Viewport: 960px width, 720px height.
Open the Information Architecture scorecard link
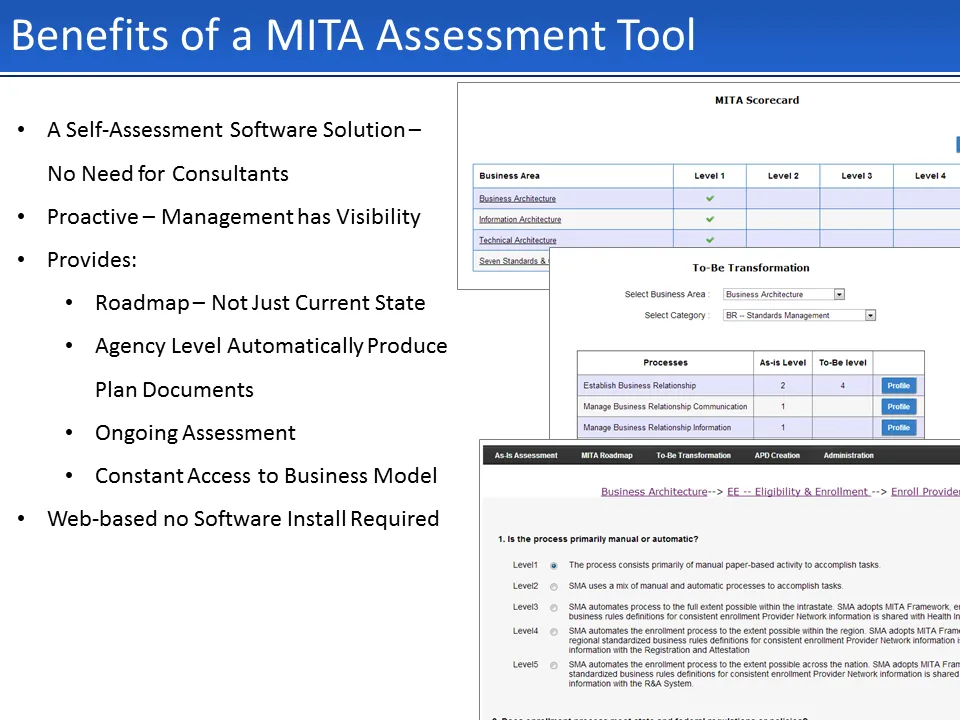(x=520, y=219)
